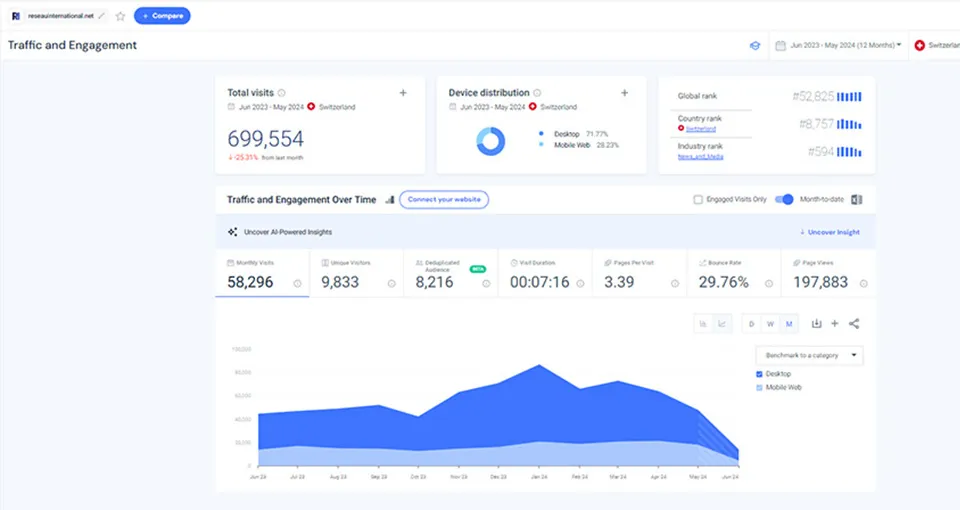
Task: Open the Benchmark to a category dropdown
Action: pos(809,355)
